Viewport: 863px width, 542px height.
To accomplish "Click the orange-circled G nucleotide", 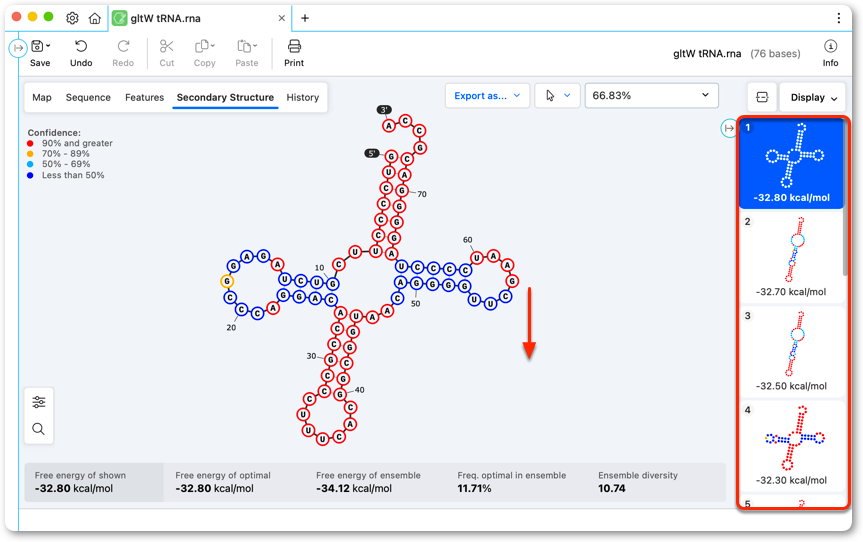I will point(227,281).
